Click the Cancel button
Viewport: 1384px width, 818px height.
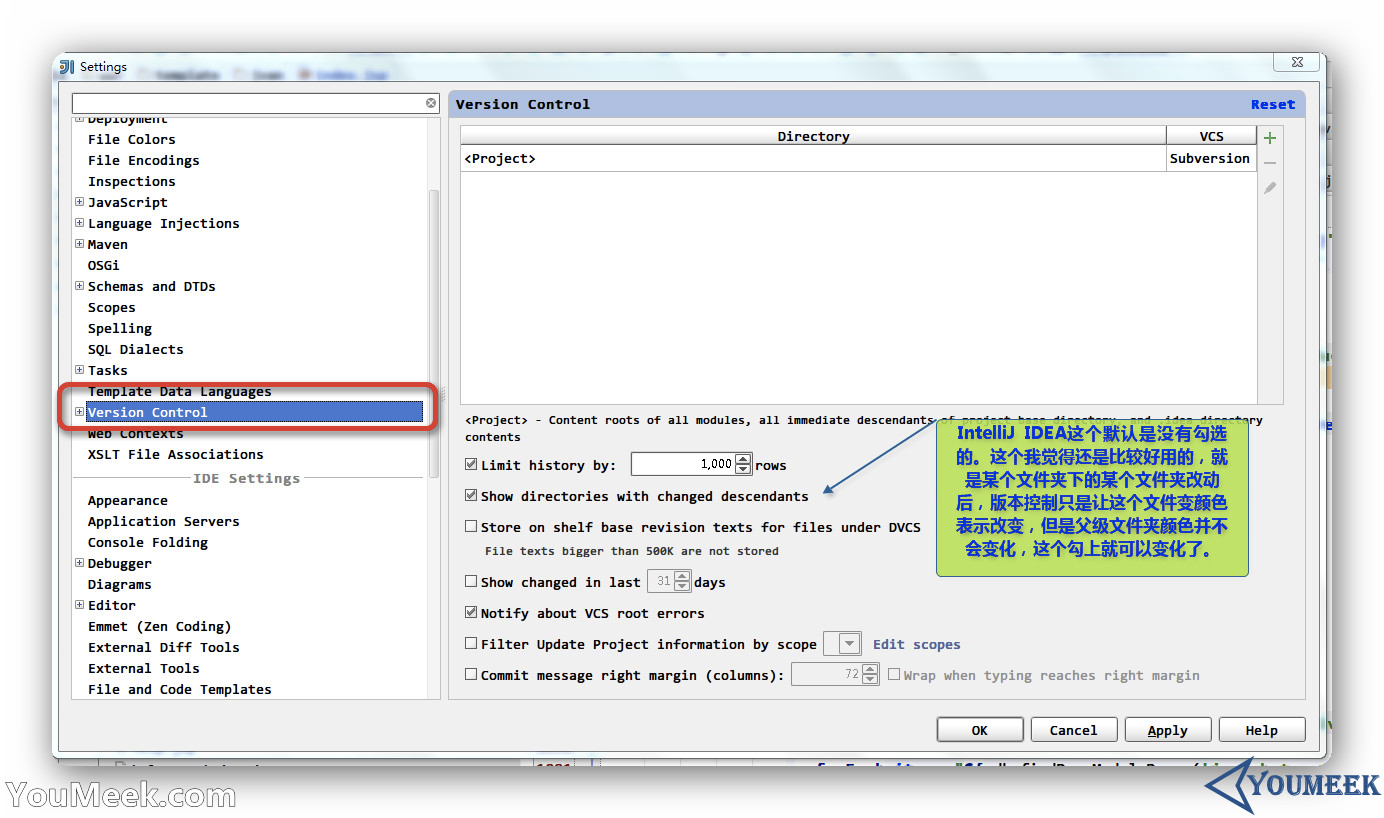[1074, 730]
